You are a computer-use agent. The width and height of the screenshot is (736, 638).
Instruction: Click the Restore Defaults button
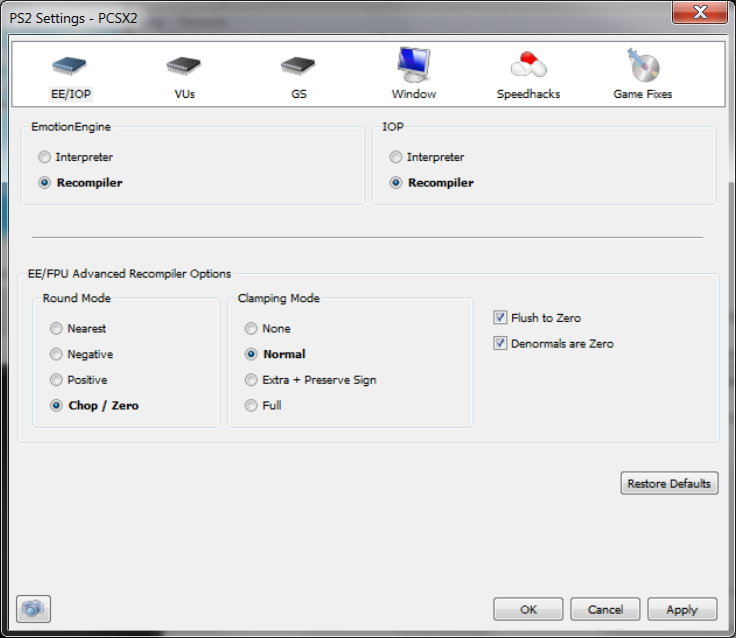tap(669, 483)
